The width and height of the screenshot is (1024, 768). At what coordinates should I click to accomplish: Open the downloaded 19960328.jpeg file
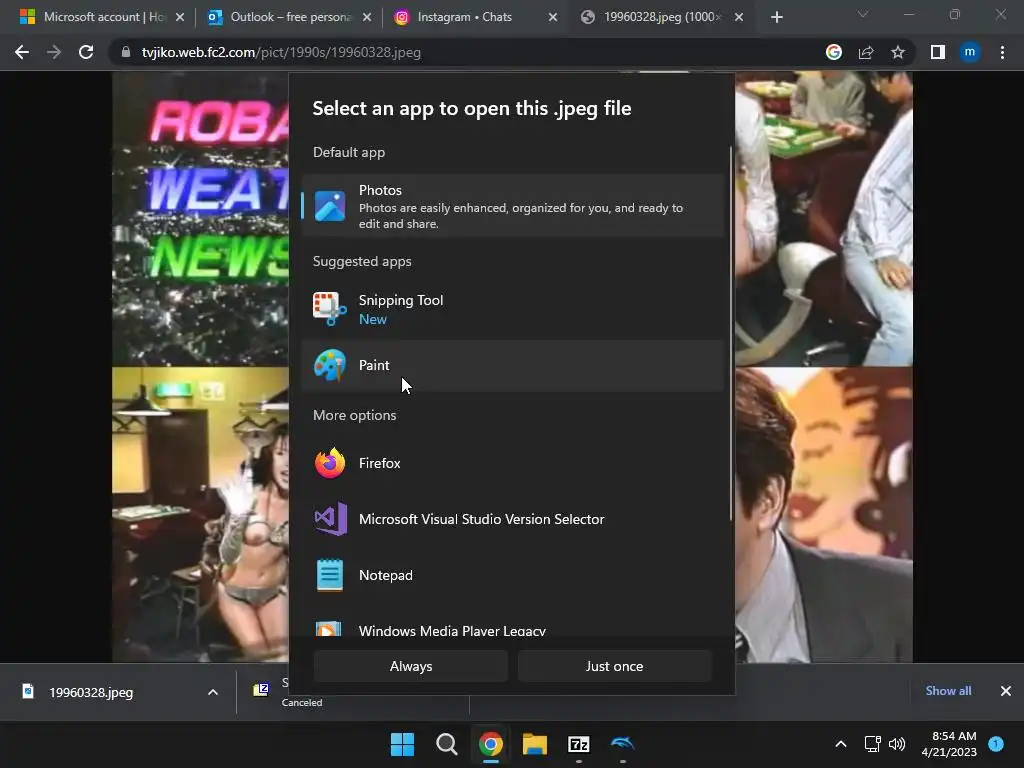[x=91, y=692]
